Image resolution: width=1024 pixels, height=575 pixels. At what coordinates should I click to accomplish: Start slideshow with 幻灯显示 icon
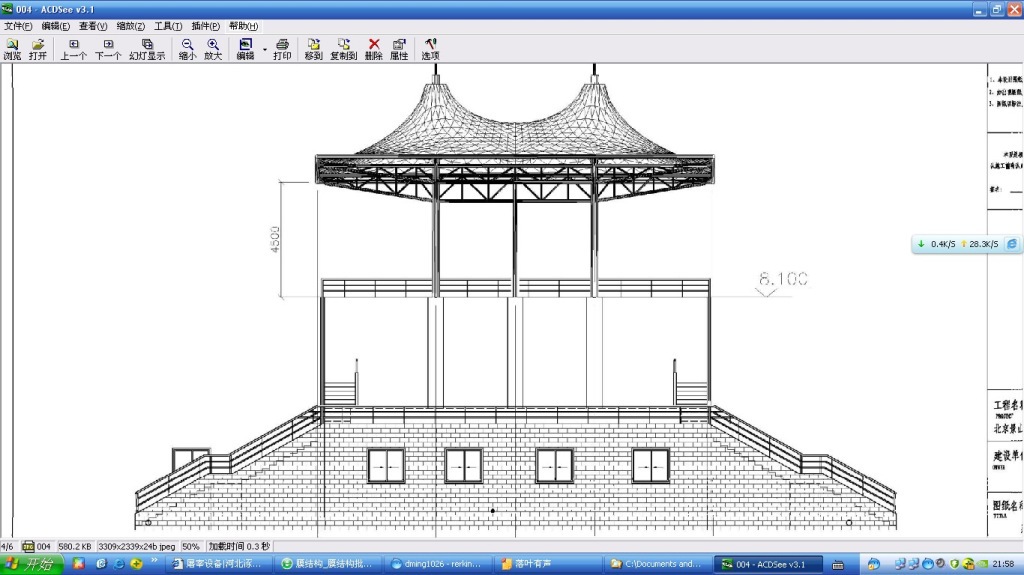pyautogui.click(x=147, y=49)
